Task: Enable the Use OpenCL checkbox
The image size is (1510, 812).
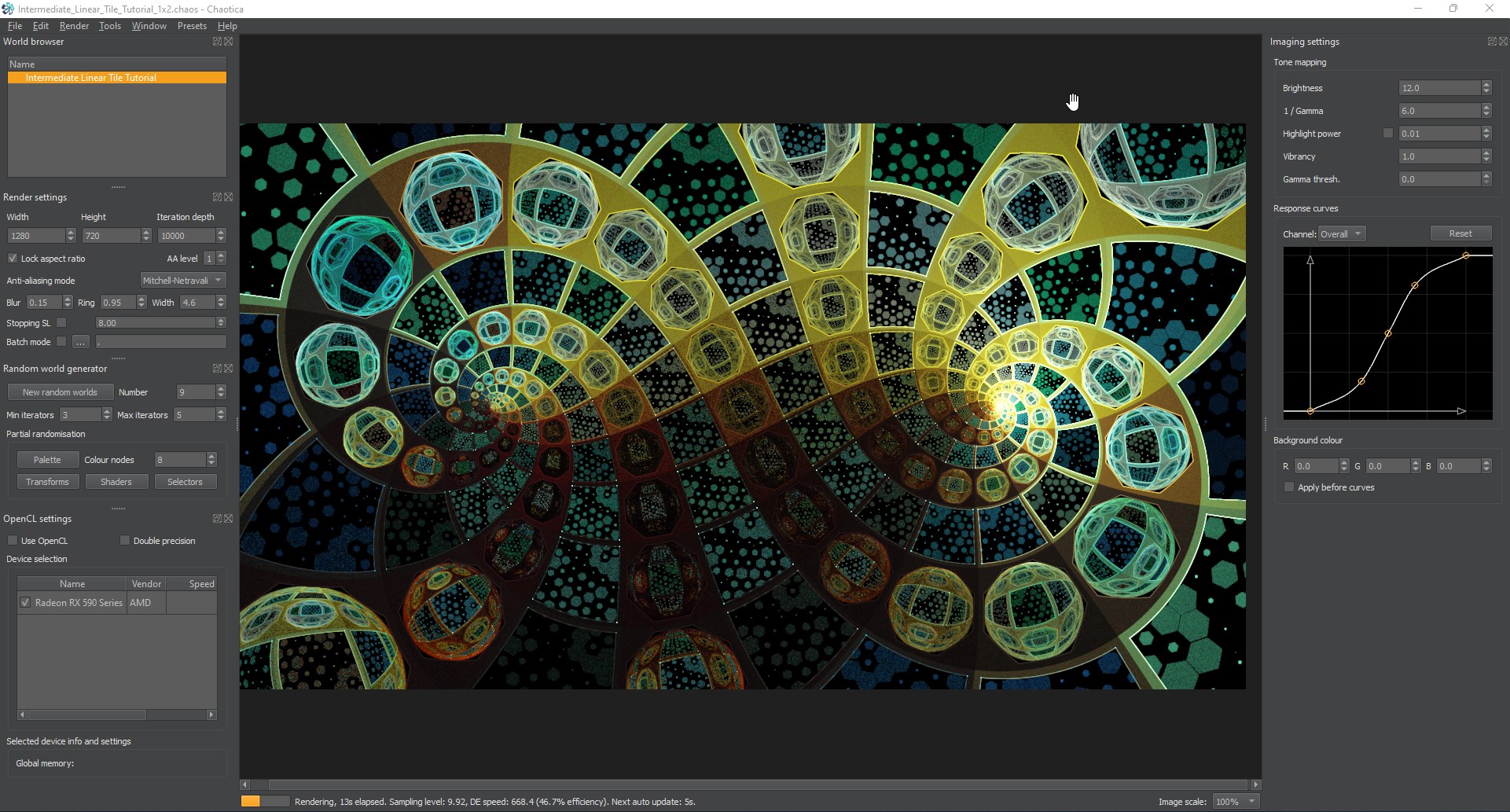Action: point(13,541)
